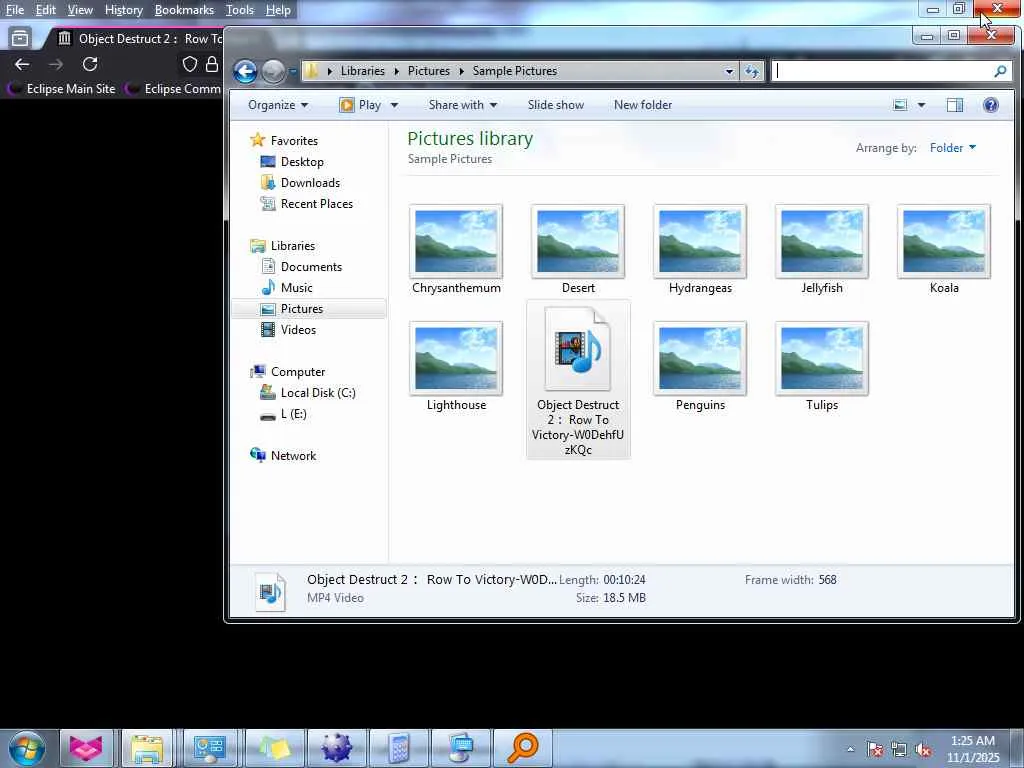Click the muted volume tray icon
The height and width of the screenshot is (768, 1024).
coord(923,750)
